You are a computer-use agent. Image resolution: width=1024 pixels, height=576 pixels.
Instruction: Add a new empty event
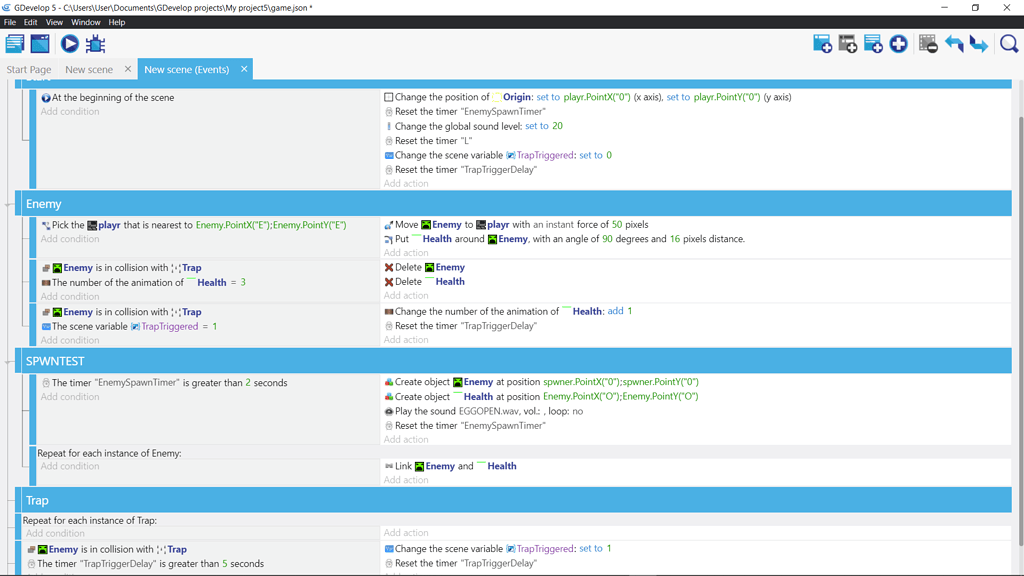coord(822,43)
